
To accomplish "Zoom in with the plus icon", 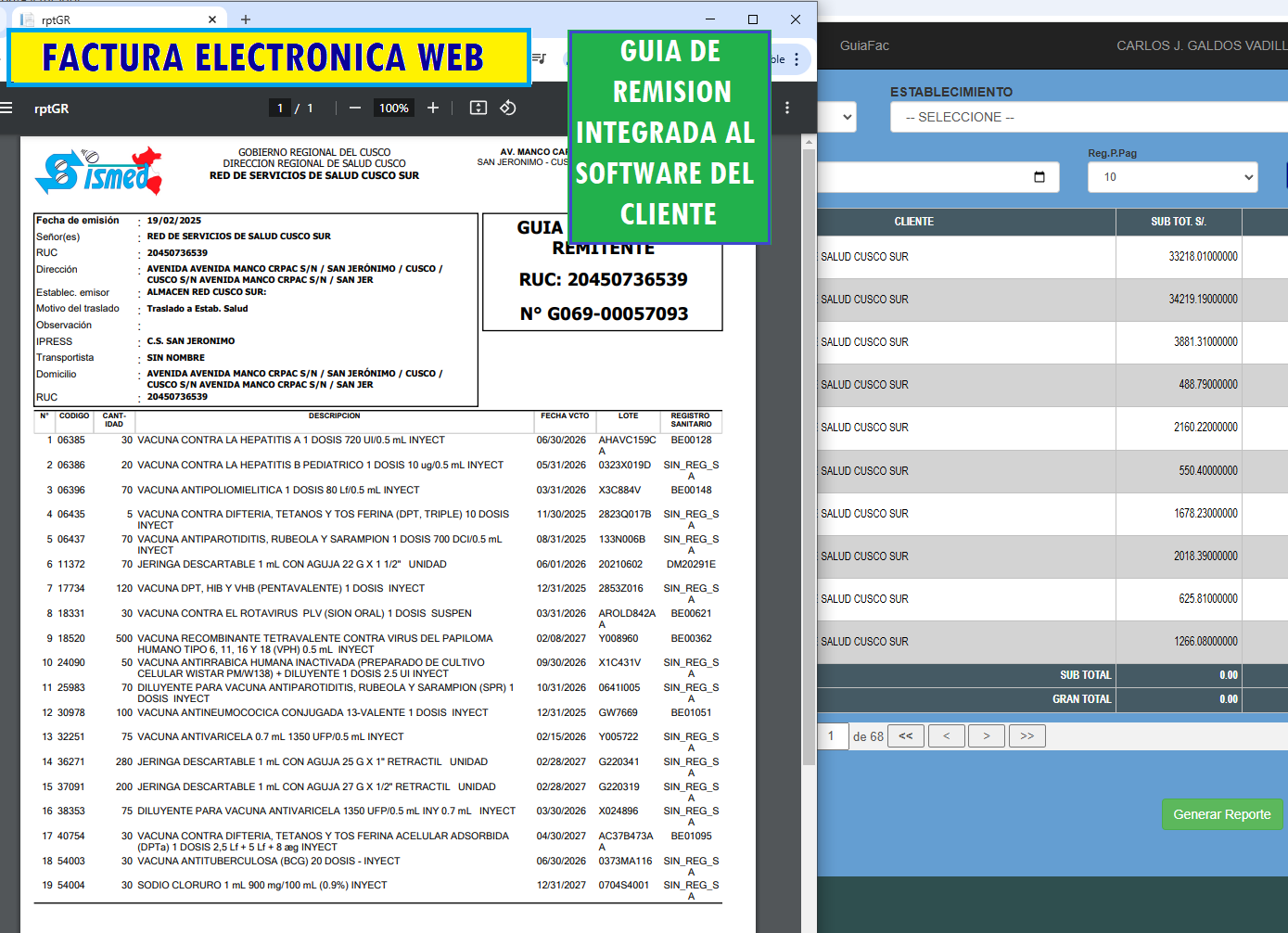I will point(433,109).
